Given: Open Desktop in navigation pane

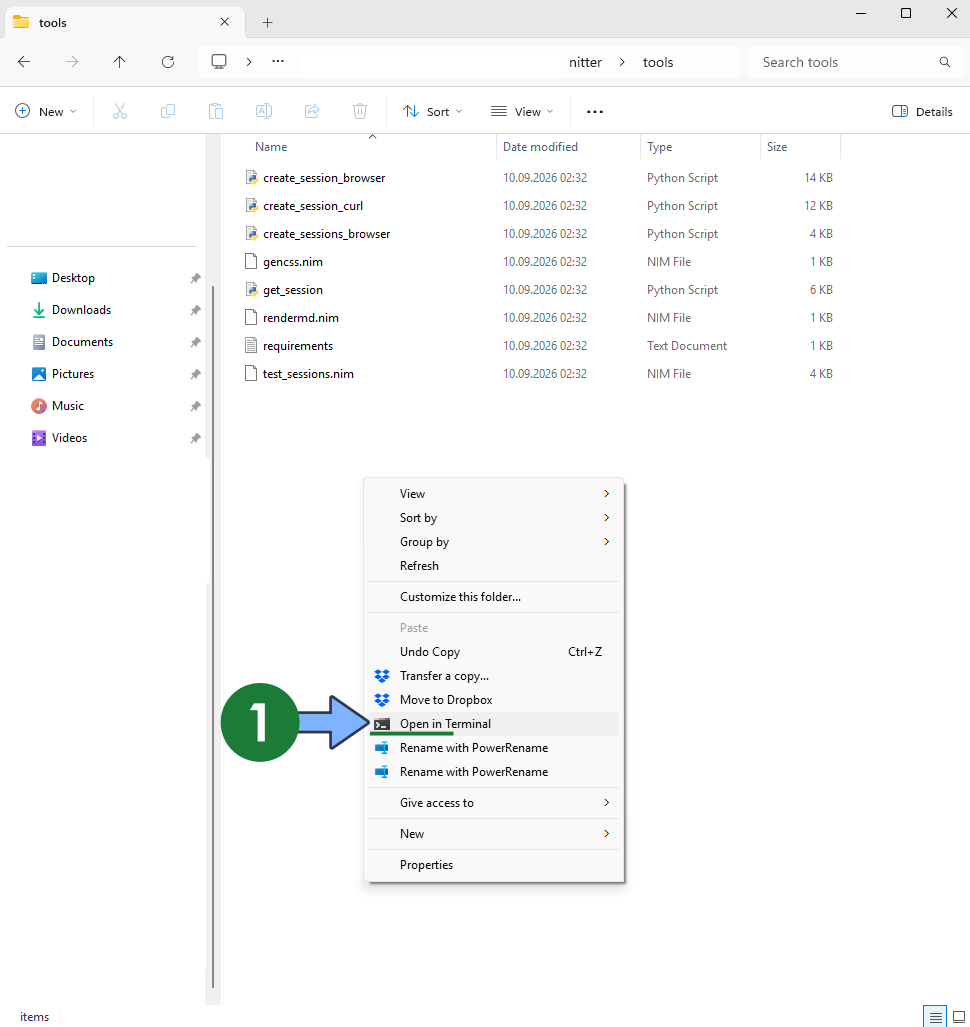Looking at the screenshot, I should click(x=73, y=278).
